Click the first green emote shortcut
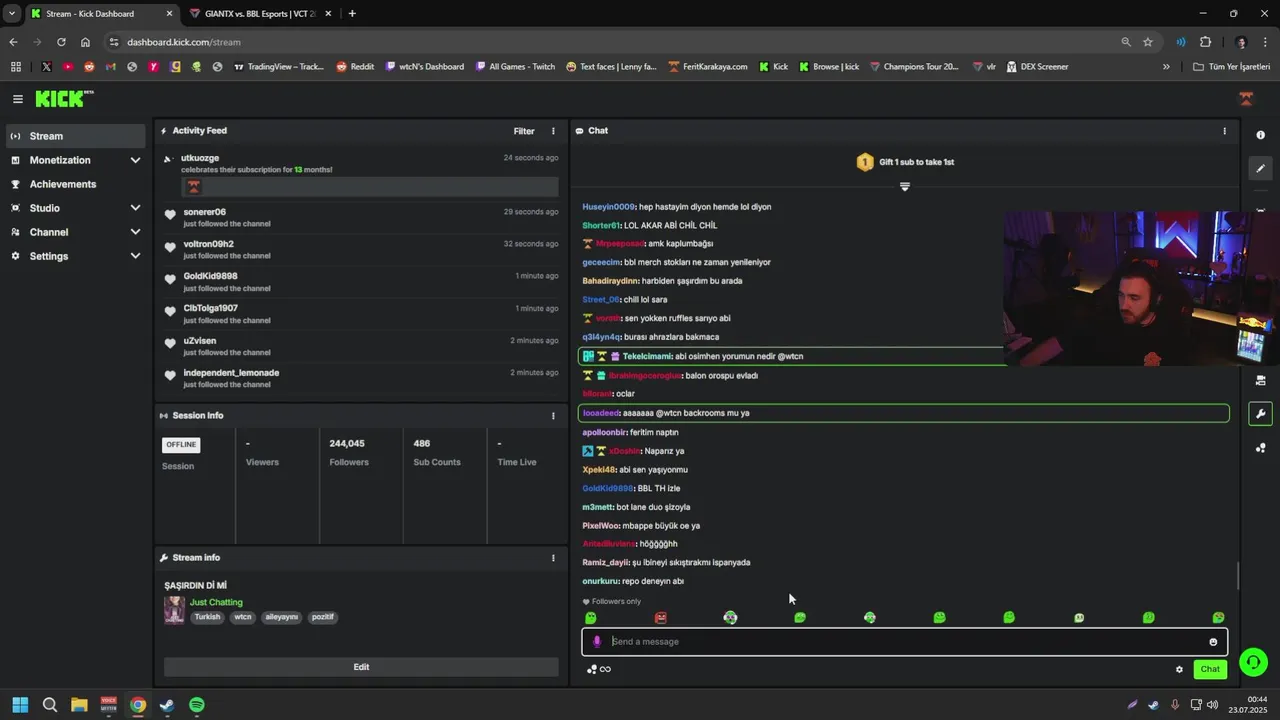 tap(591, 618)
